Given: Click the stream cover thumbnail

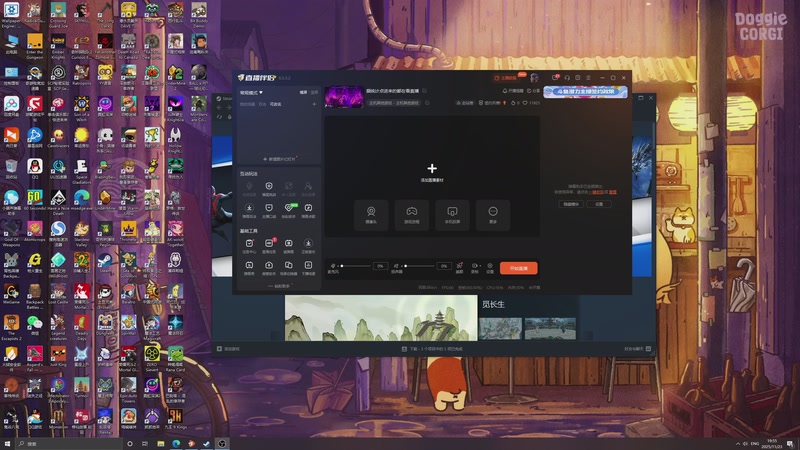Looking at the screenshot, I should 344,97.
